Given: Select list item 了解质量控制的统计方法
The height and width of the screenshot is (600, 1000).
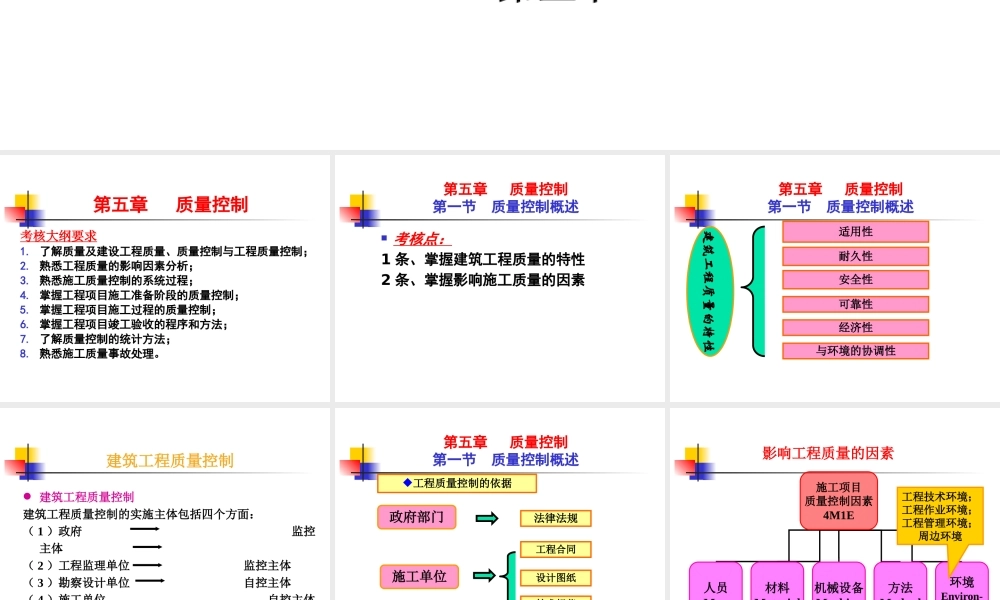Looking at the screenshot, I should point(105,339).
